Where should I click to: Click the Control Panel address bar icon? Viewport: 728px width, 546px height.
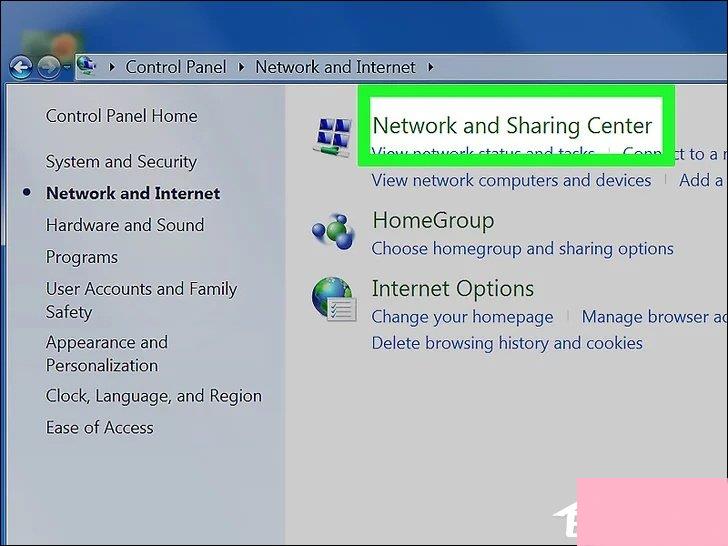pos(86,66)
